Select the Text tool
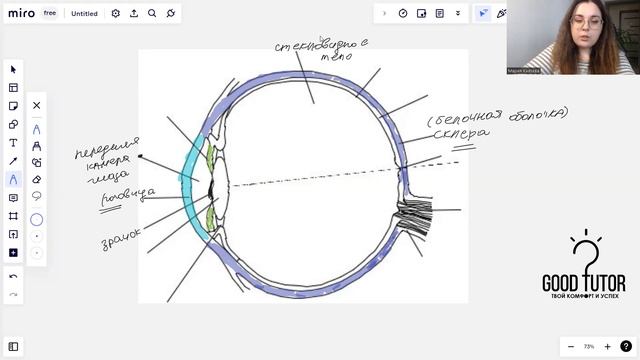The height and width of the screenshot is (360, 640). coord(13,143)
